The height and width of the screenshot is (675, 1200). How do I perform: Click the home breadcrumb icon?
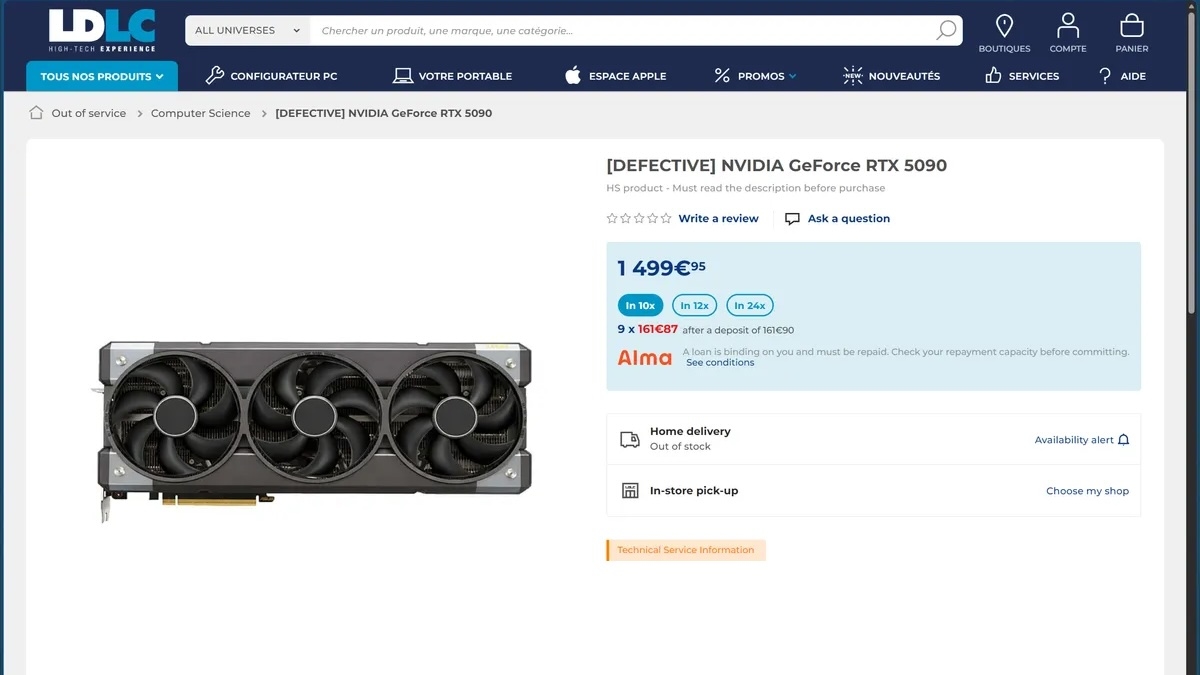36,113
